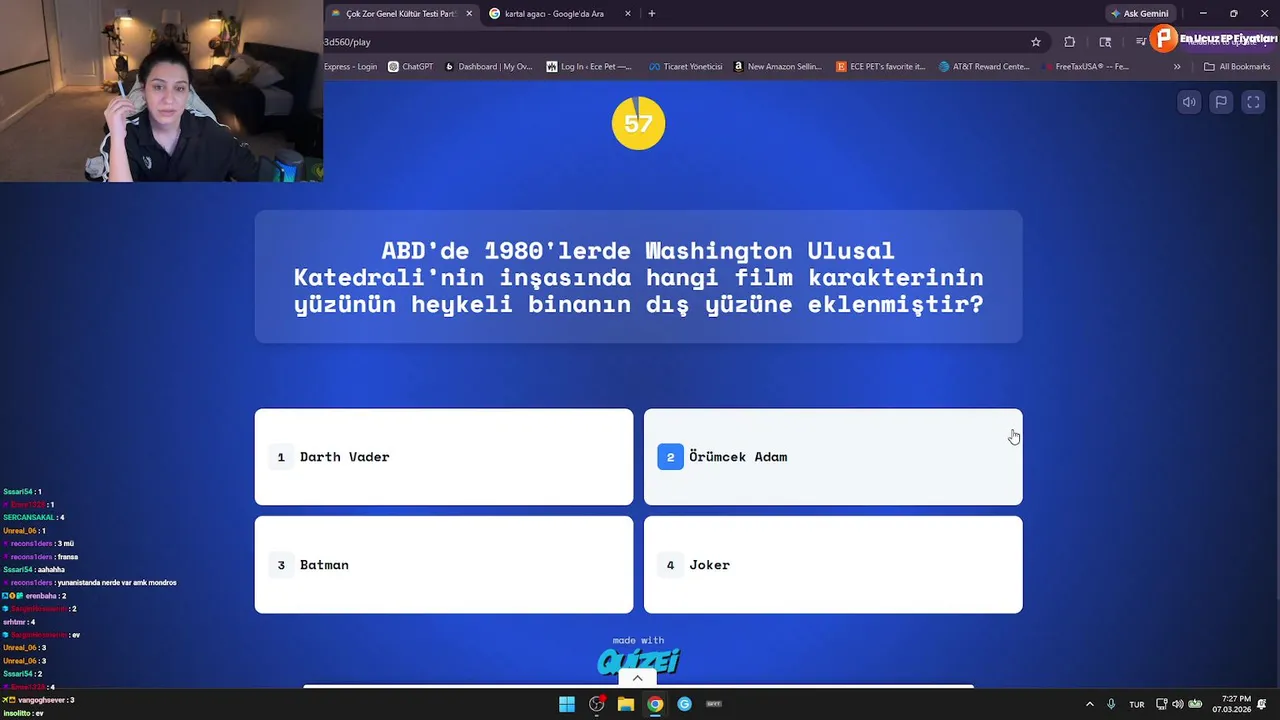Open Google Chrome taskbar icon
The image size is (1280, 720).
tap(655, 704)
